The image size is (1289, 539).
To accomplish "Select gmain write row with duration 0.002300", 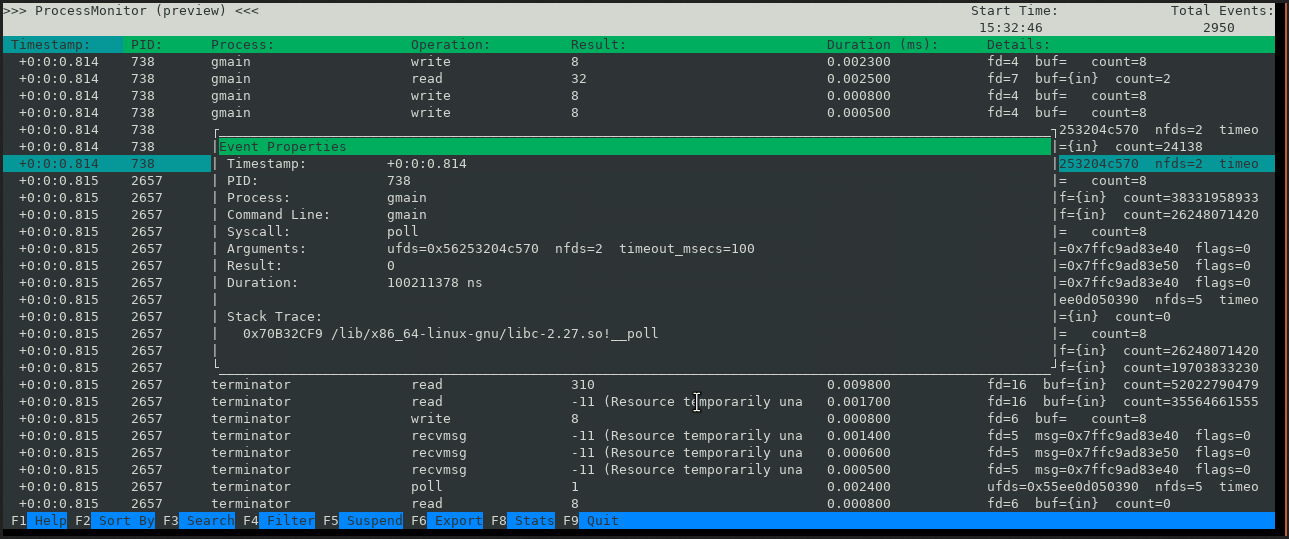I will tap(639, 62).
